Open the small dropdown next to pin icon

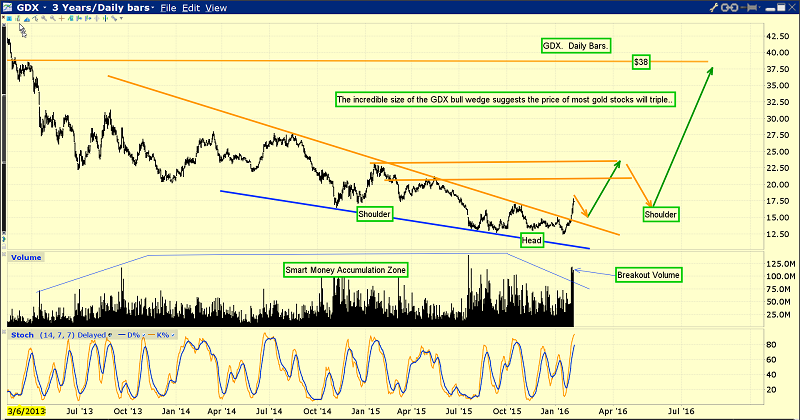(760, 7)
